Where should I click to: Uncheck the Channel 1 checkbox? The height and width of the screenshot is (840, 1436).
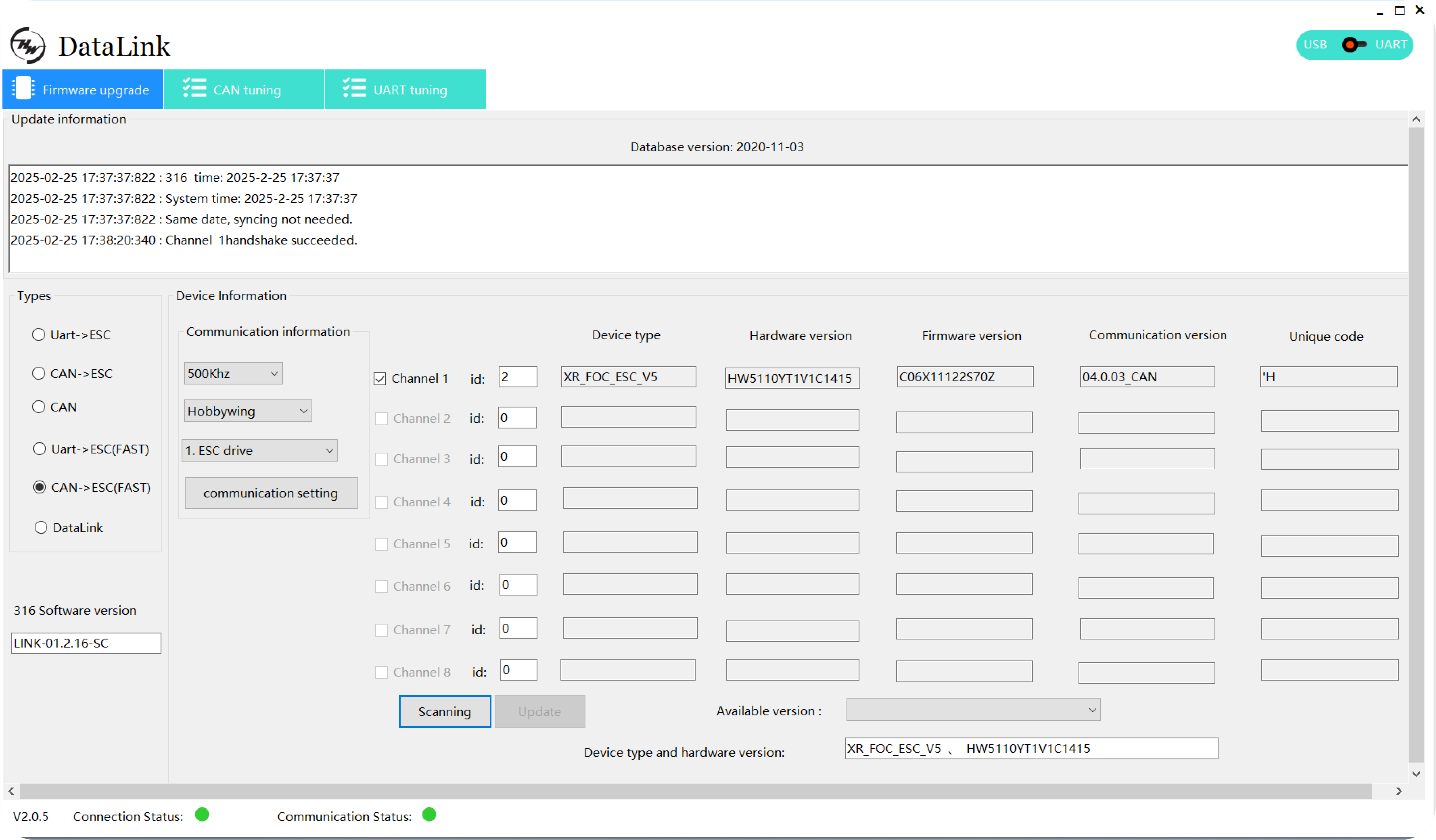tap(380, 379)
